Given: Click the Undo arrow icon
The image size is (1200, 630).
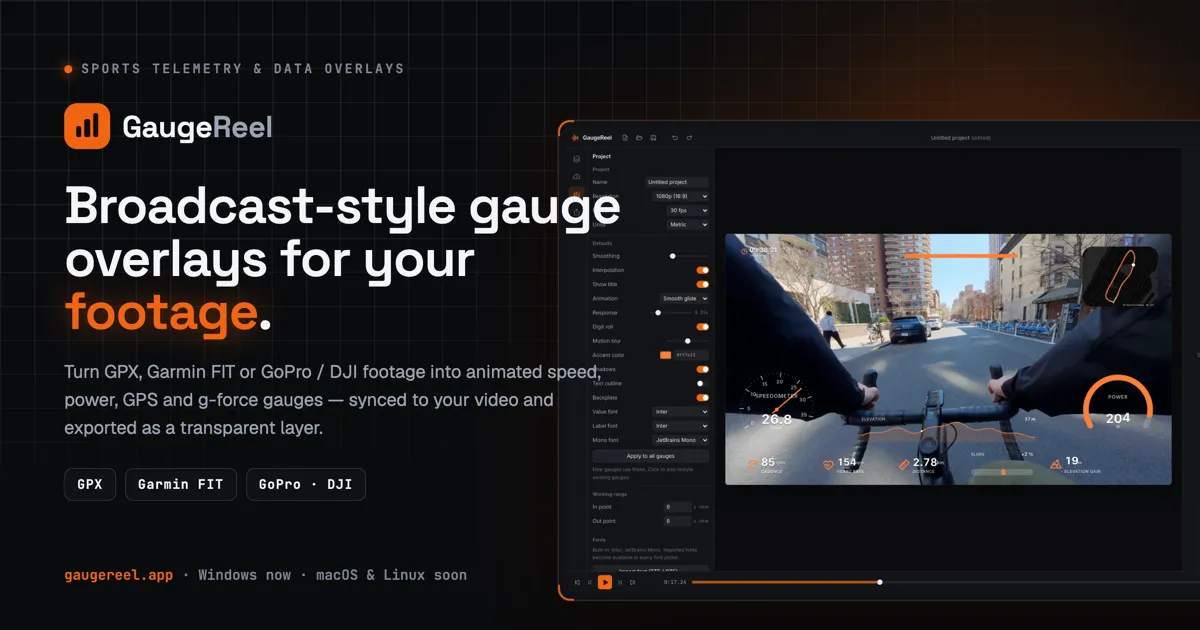Looking at the screenshot, I should [675, 138].
